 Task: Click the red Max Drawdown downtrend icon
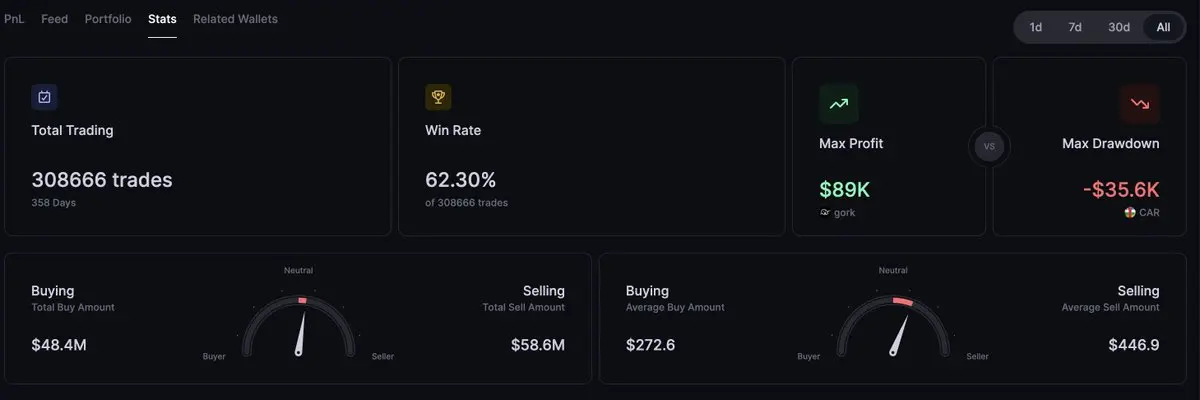coord(1139,103)
